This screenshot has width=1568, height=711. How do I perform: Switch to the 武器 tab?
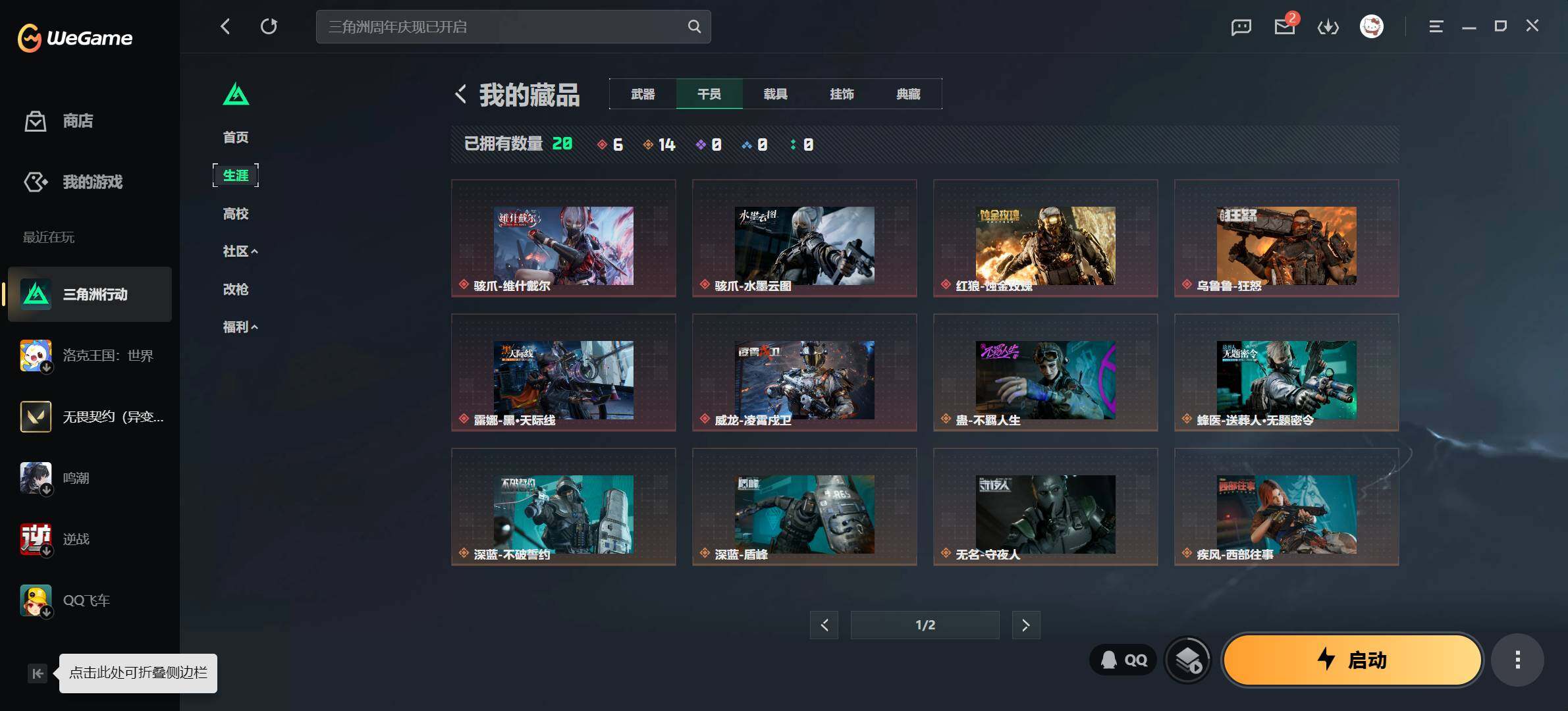[643, 94]
